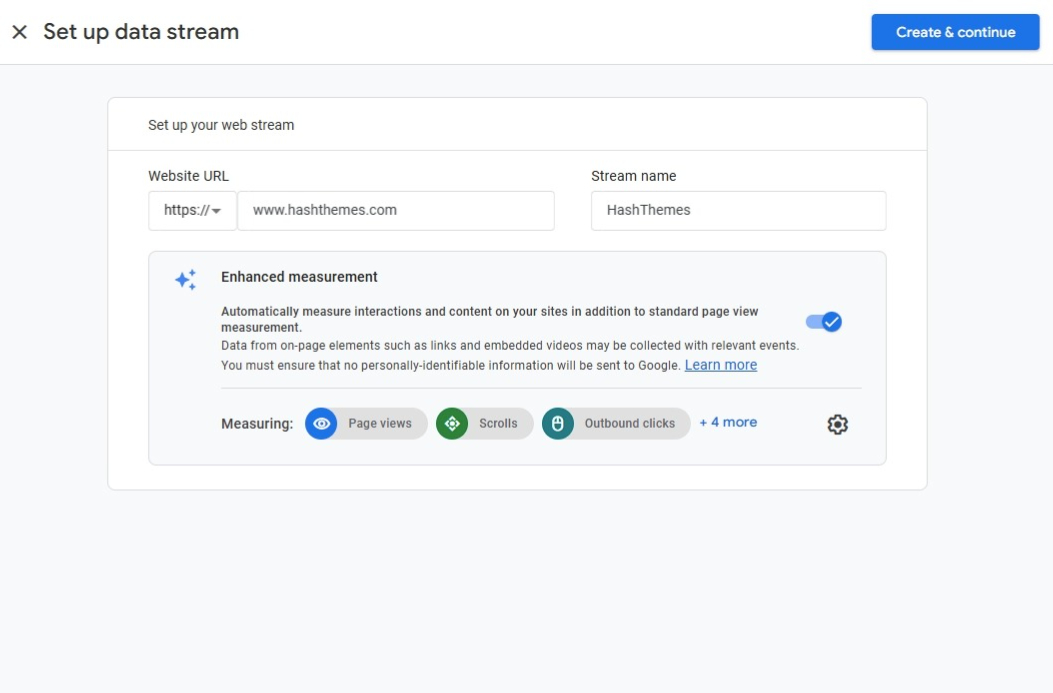
Task: Click the Measuring: label
Action: [x=257, y=424]
